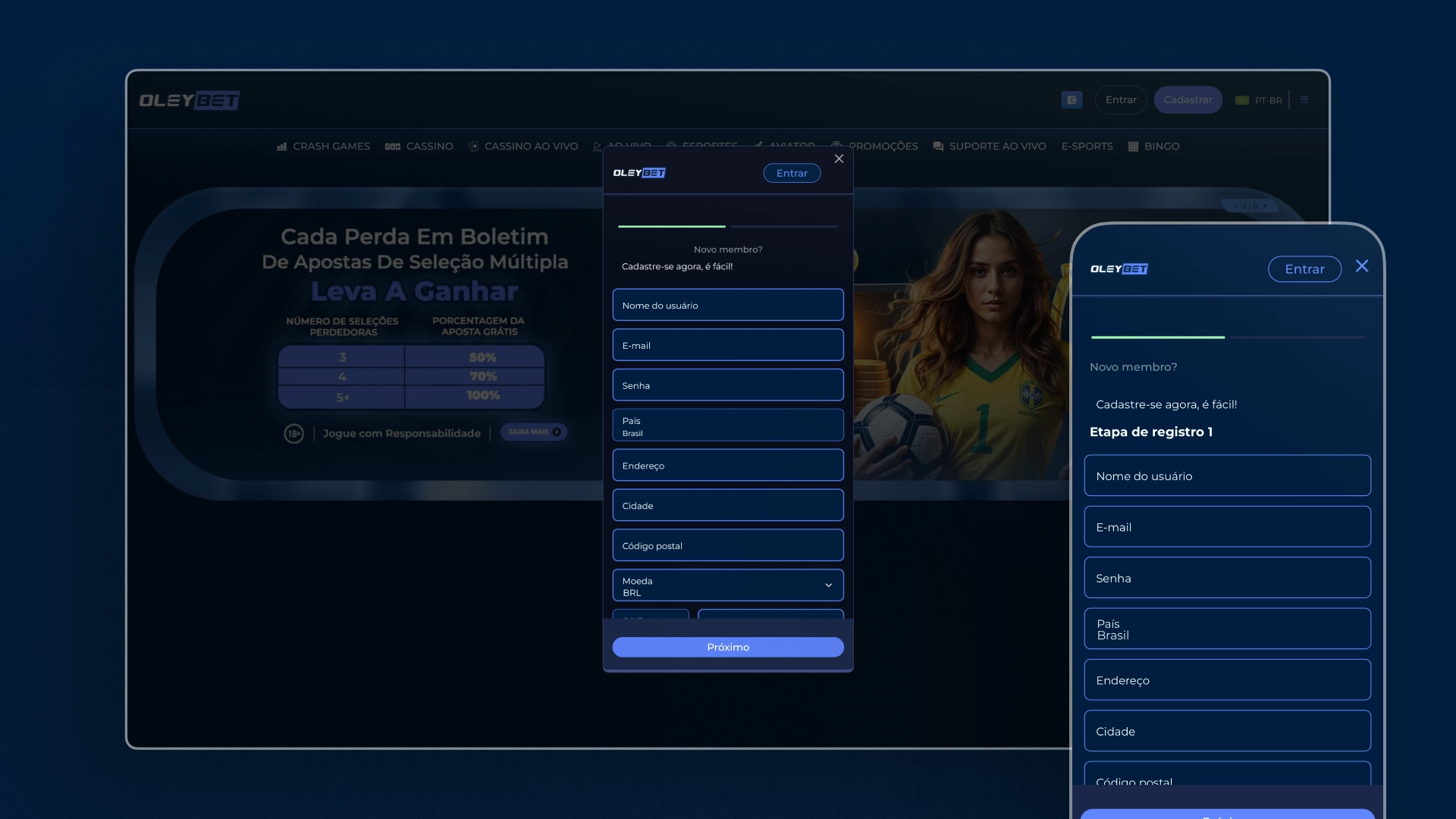Open the hamburger menu in the header

[1304, 99]
